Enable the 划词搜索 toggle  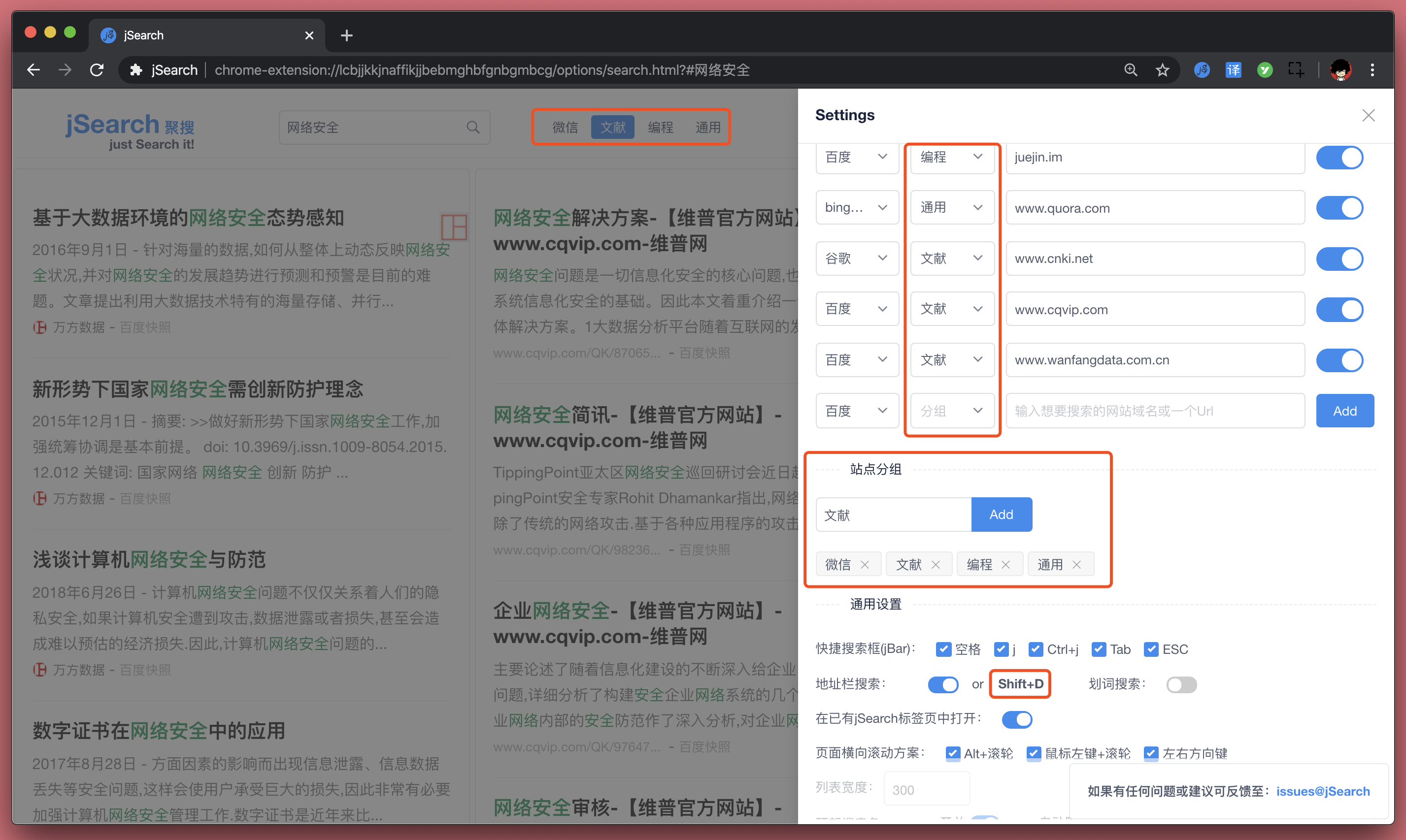[1181, 684]
